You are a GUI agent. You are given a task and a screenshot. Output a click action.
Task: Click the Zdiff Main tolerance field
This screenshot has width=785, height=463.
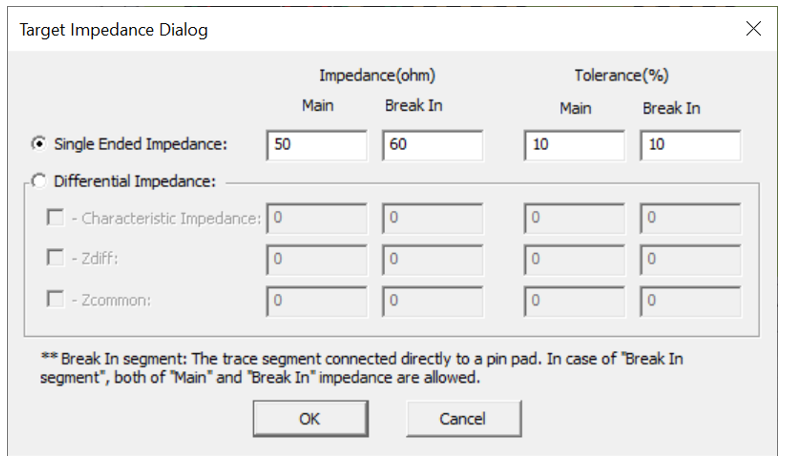574,259
